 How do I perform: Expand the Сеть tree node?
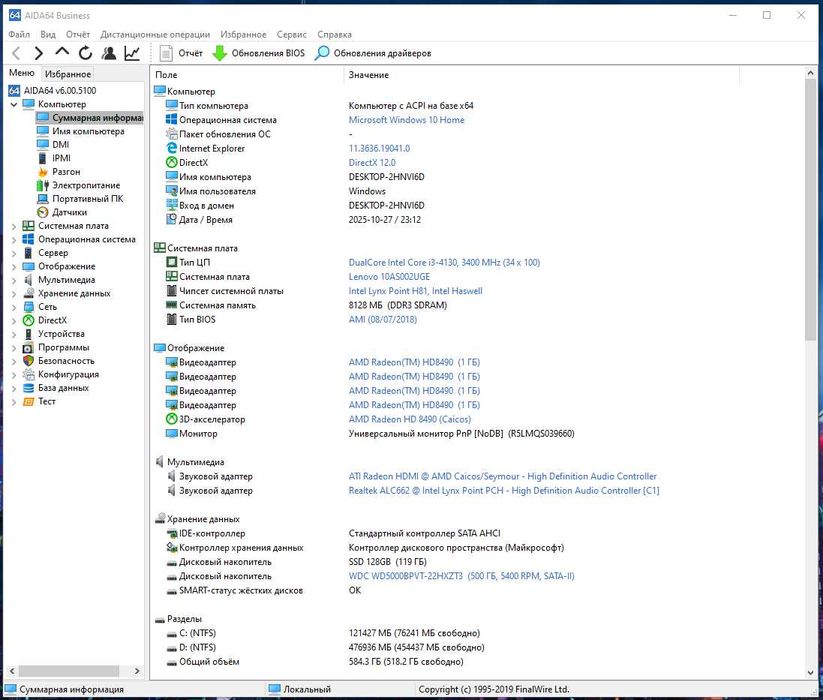(14, 307)
